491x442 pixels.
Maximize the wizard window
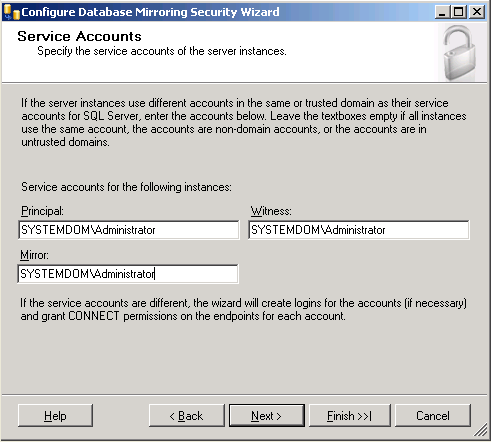coord(459,12)
